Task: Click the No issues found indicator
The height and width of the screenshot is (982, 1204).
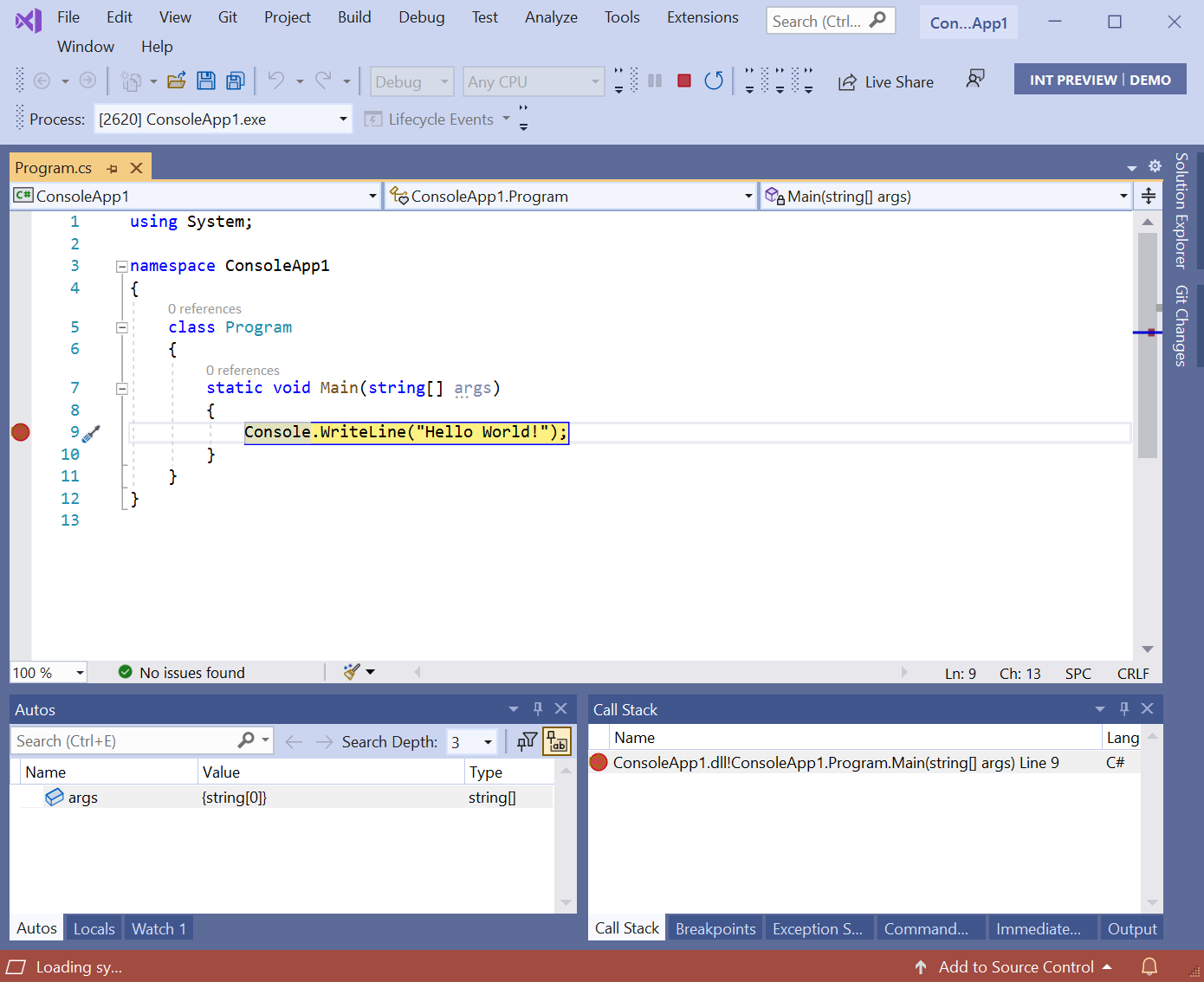Action: coord(182,673)
